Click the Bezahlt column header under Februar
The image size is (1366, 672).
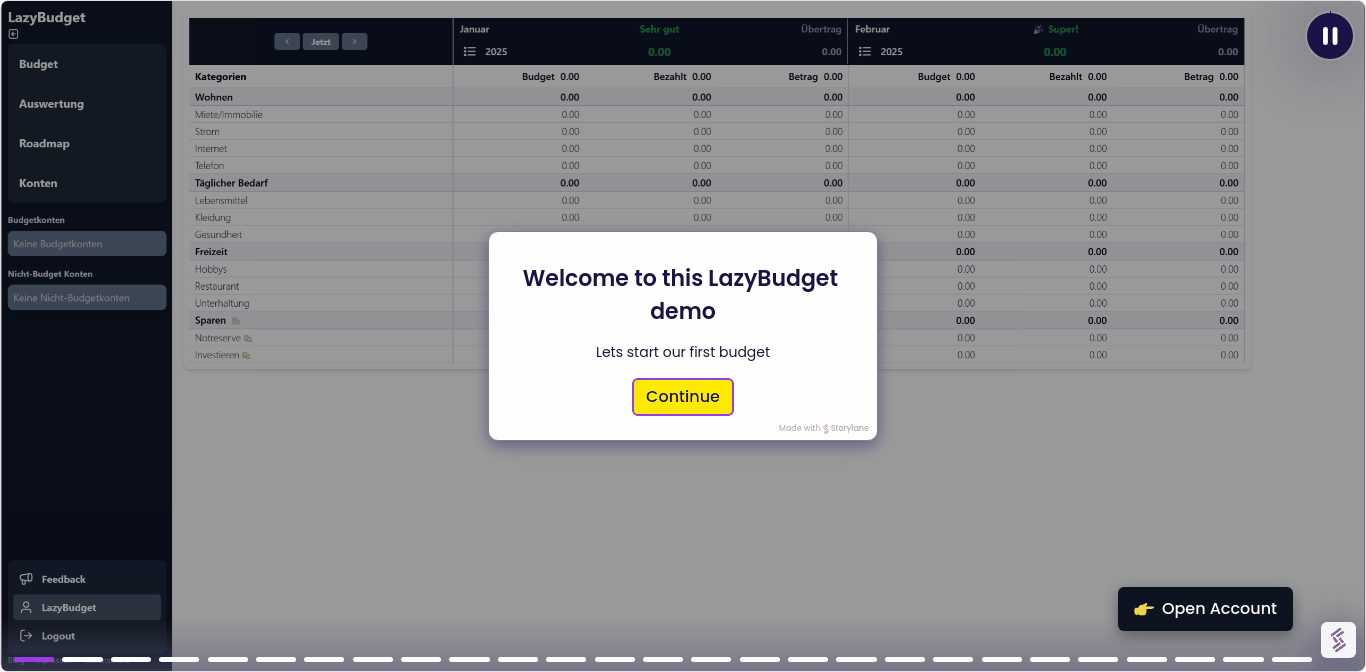pos(1066,77)
